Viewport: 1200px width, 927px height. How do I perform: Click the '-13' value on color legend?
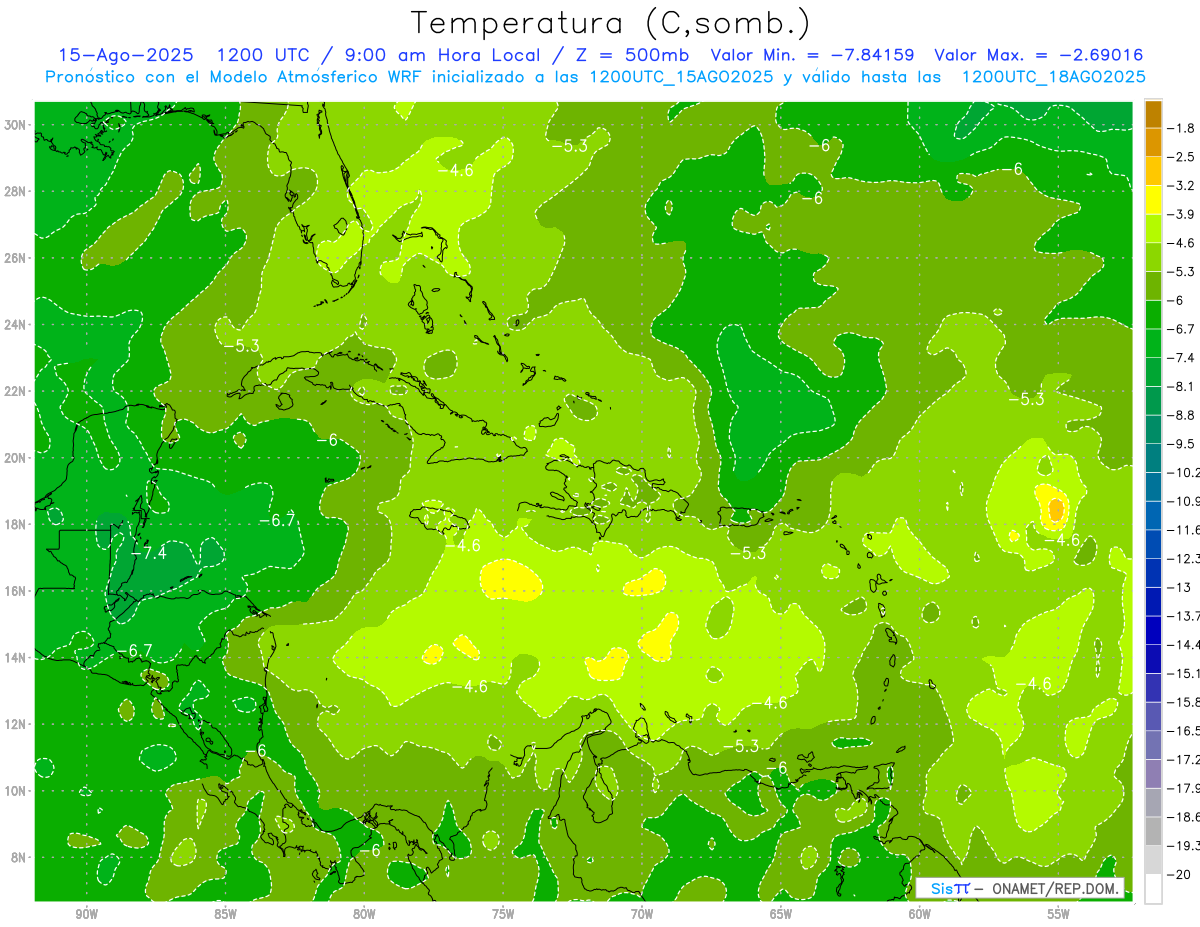tap(1179, 587)
